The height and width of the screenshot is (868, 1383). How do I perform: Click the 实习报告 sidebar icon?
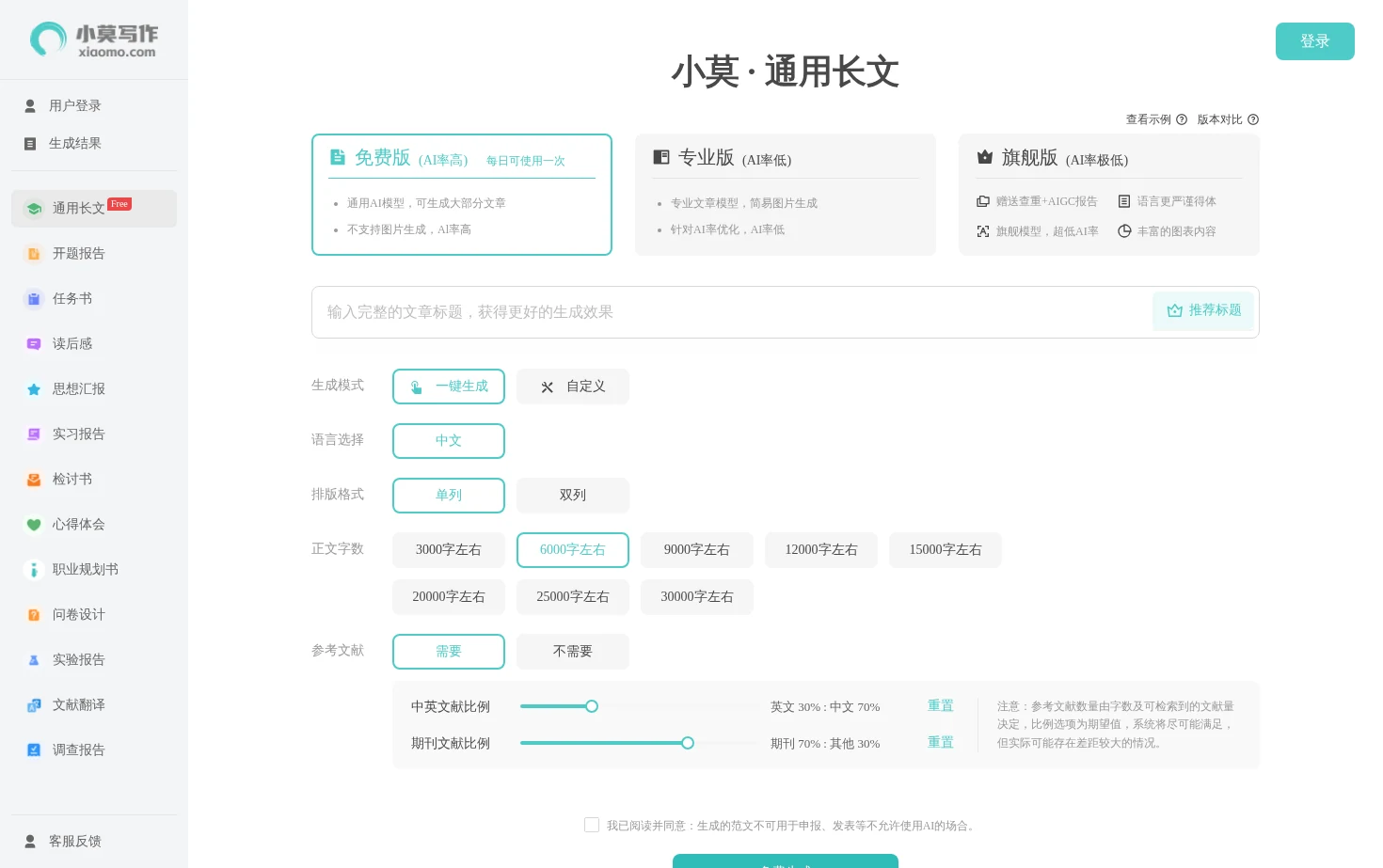(34, 434)
